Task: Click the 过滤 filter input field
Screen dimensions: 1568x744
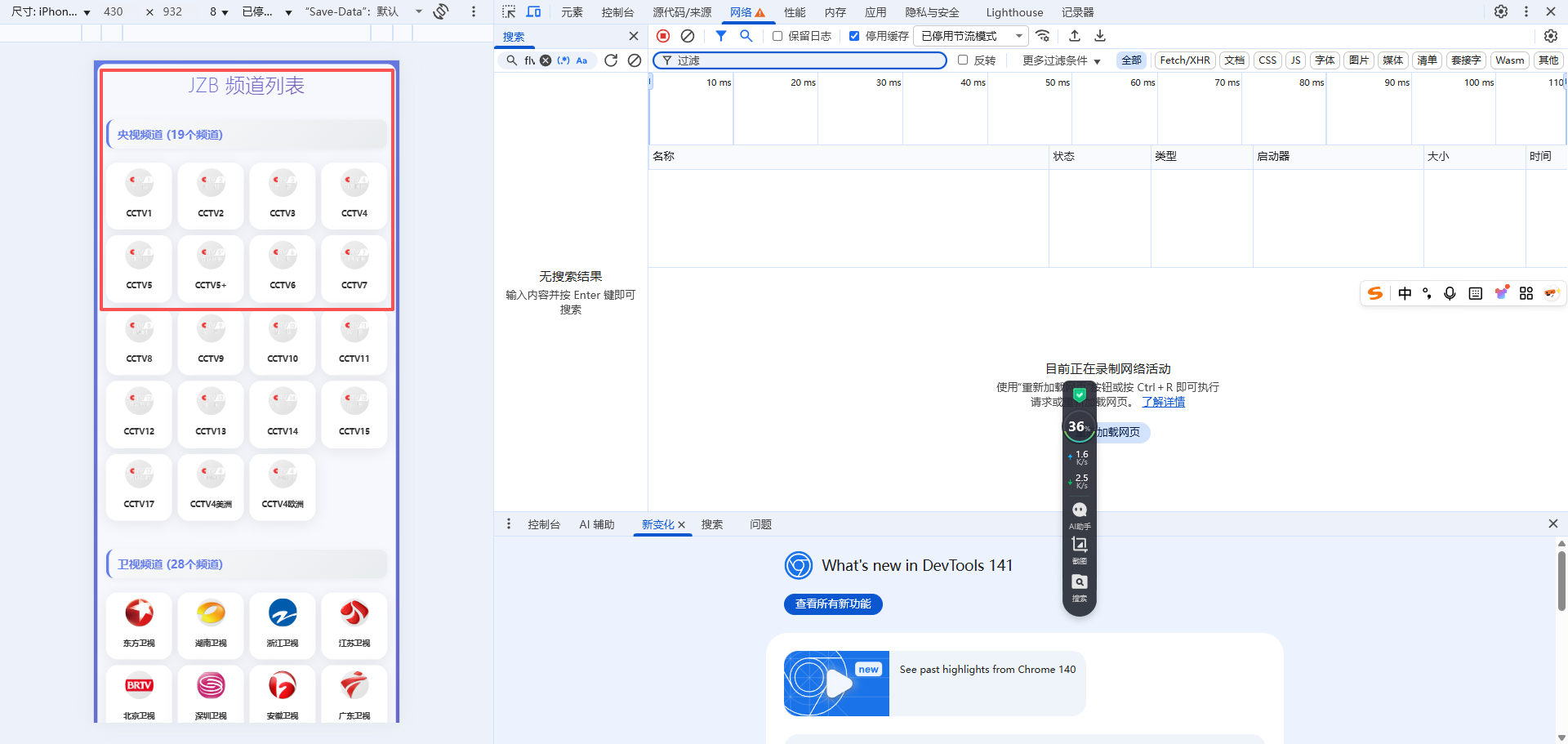Action: pyautogui.click(x=800, y=60)
